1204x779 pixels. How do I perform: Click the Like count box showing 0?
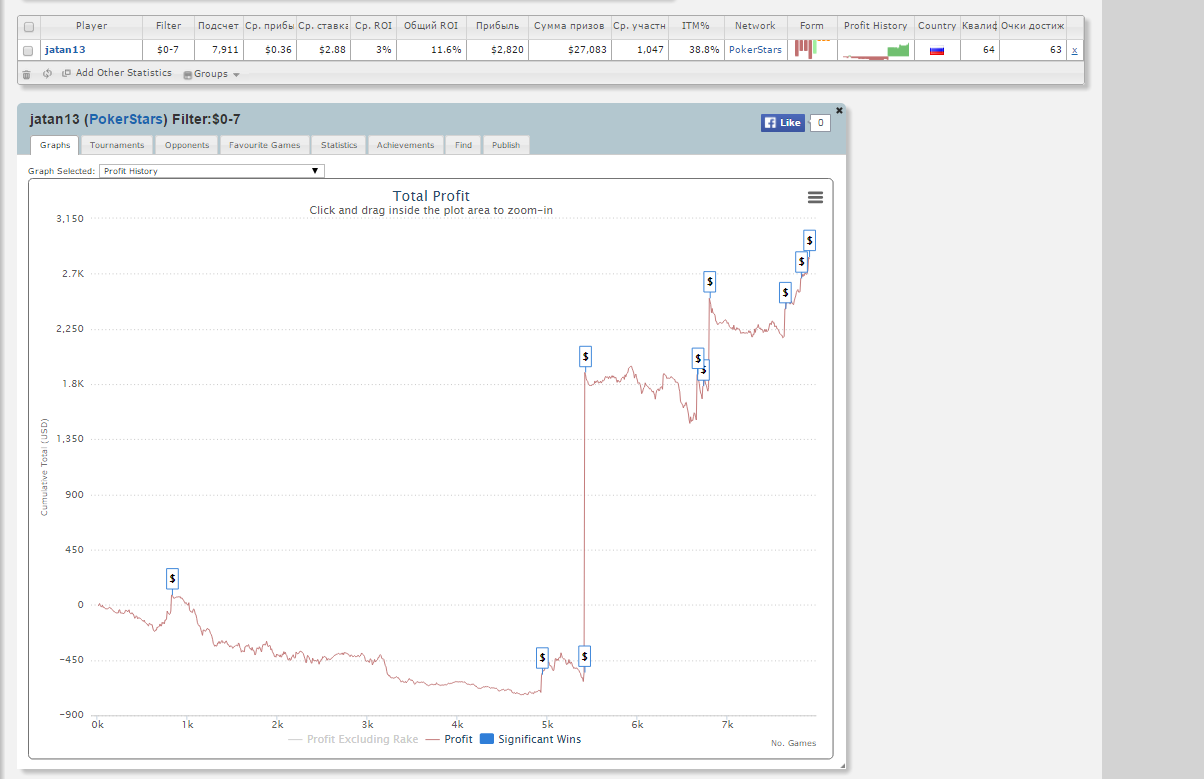coord(820,123)
